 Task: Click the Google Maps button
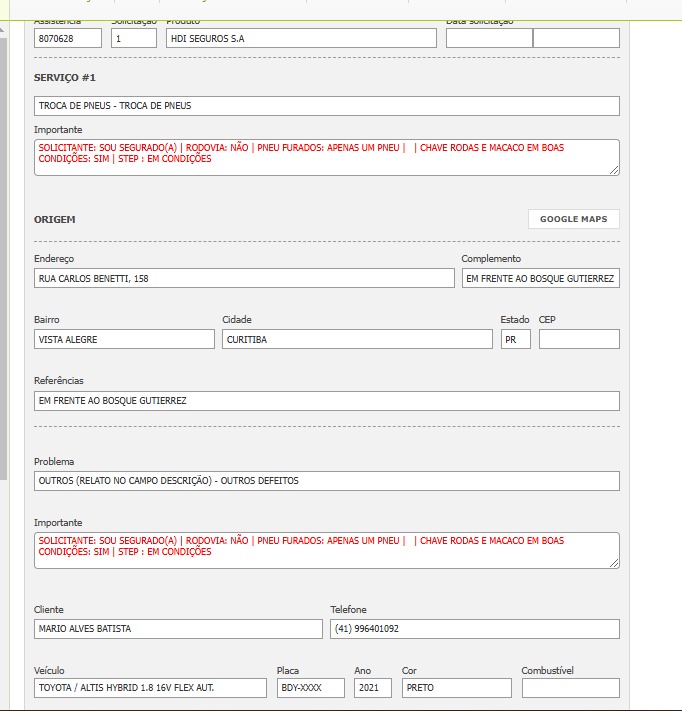[x=573, y=219]
